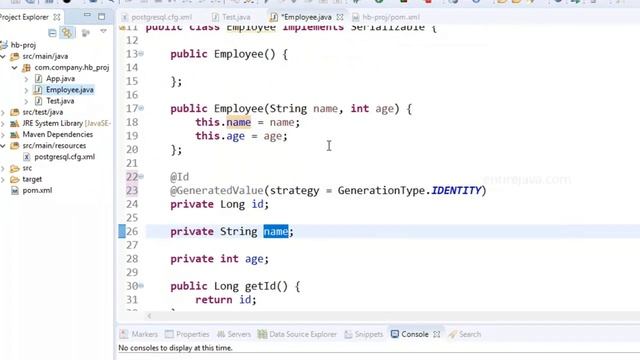Click 'No consoles to display at this time.'
Image resolution: width=640 pixels, height=360 pixels.
click(175, 348)
